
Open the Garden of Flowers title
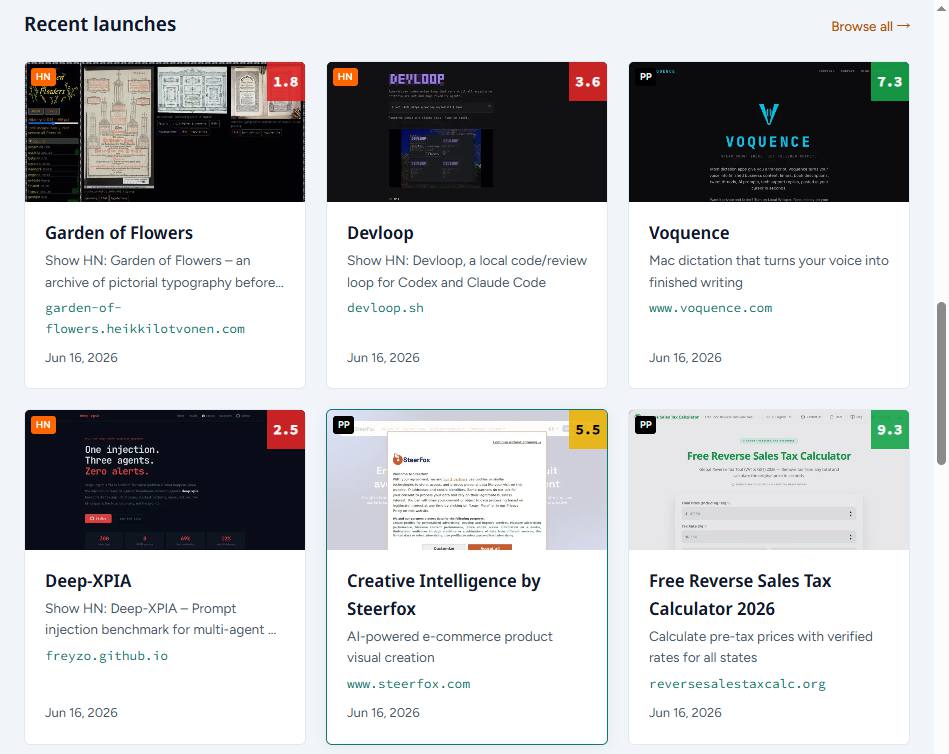pyautogui.click(x=119, y=233)
